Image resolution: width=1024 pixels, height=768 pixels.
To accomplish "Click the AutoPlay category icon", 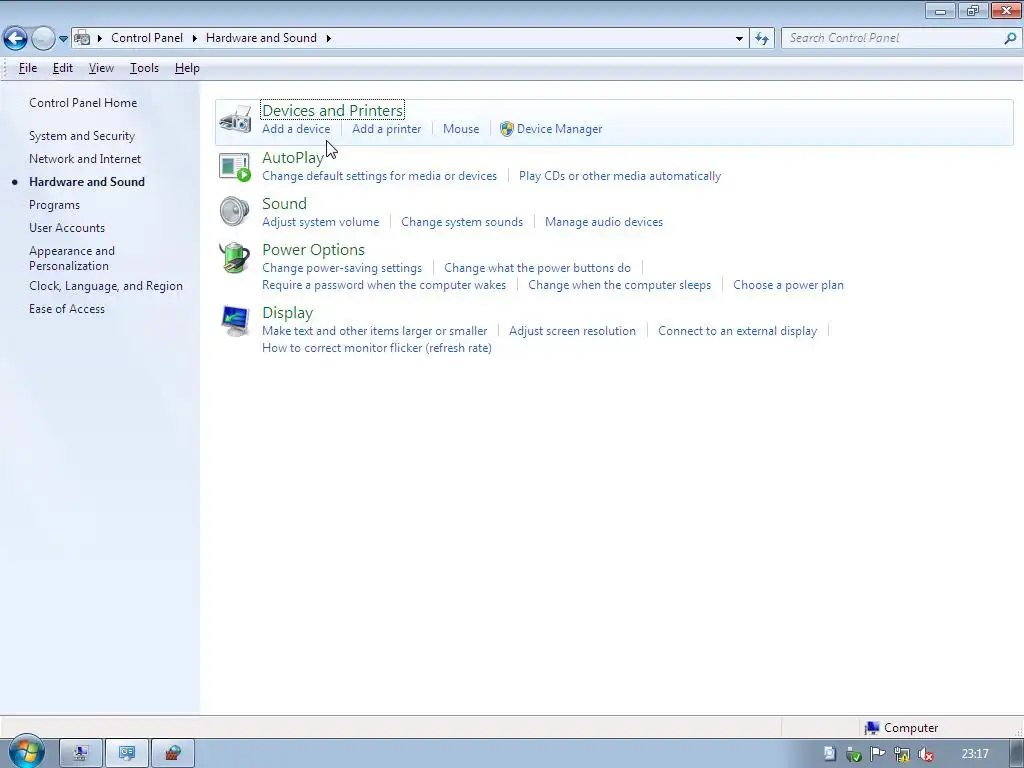I will pyautogui.click(x=235, y=167).
